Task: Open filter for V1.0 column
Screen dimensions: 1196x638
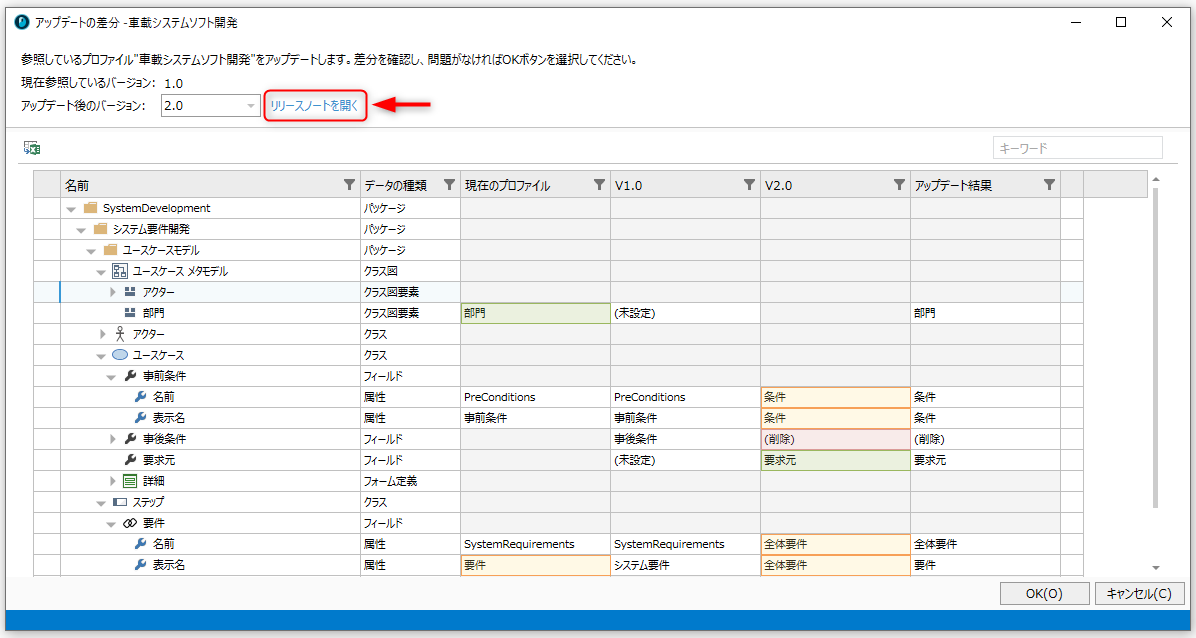Action: [750, 185]
